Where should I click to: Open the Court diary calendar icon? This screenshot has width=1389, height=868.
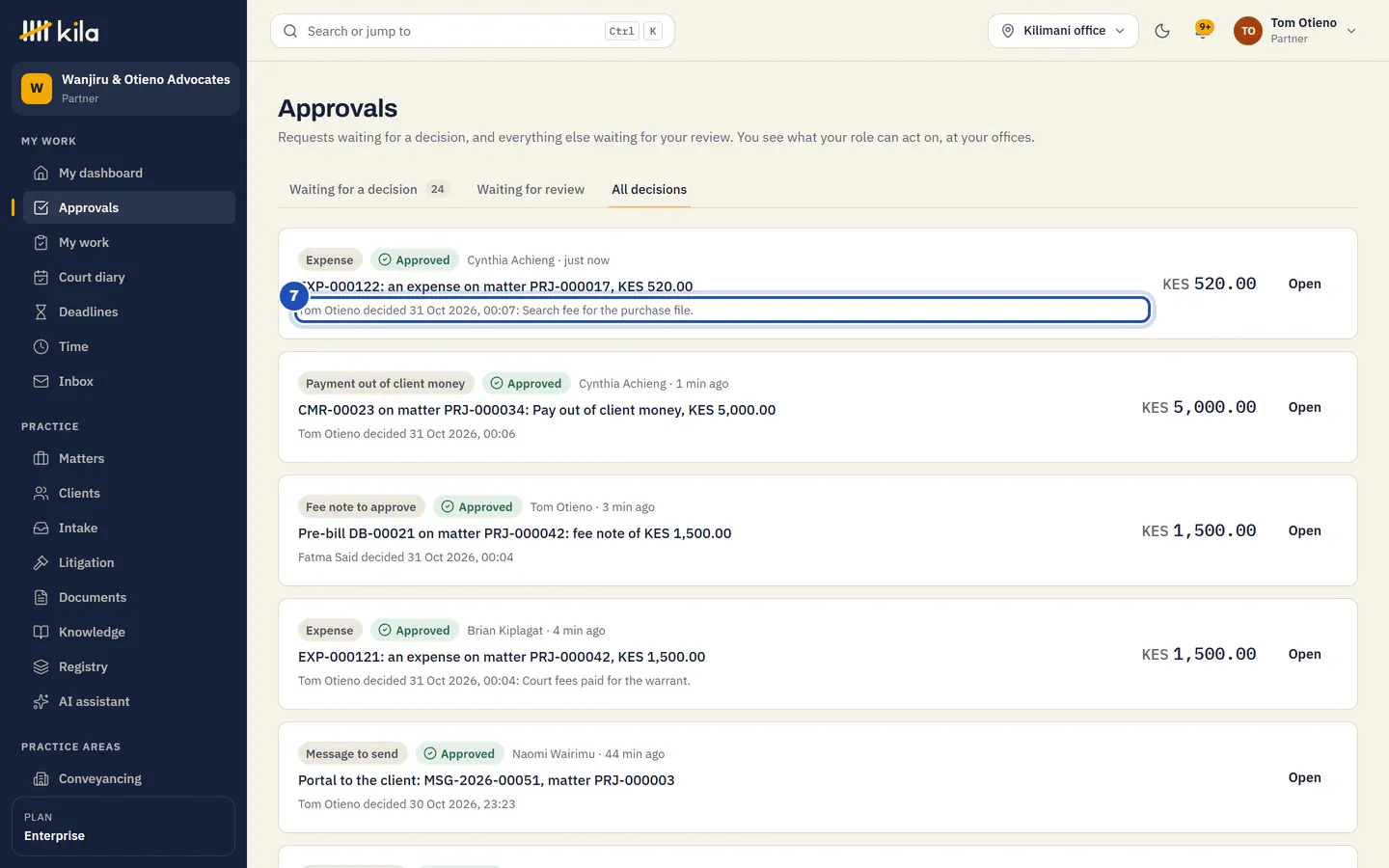point(41,277)
